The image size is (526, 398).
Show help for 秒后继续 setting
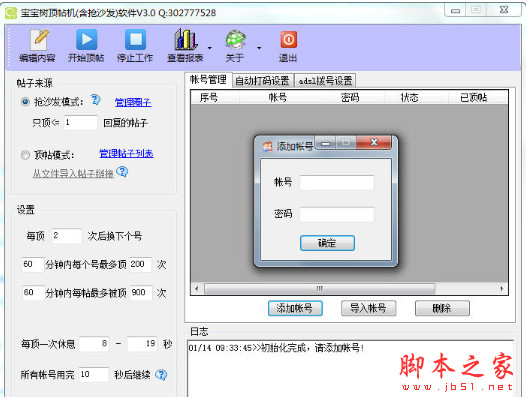161,375
